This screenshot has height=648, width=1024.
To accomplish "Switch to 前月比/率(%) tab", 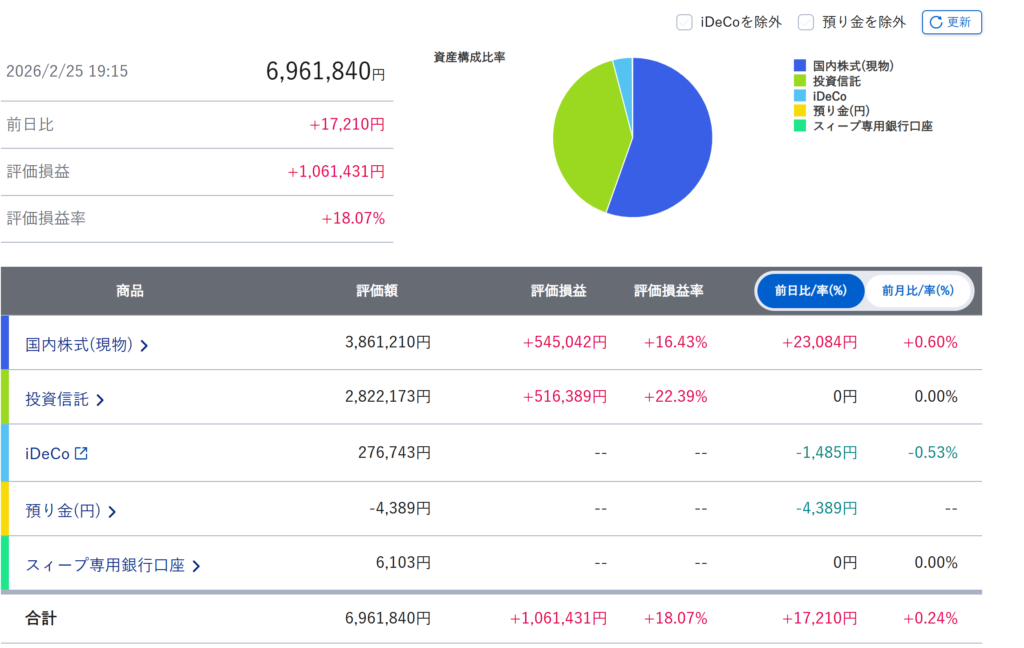I will tap(917, 291).
